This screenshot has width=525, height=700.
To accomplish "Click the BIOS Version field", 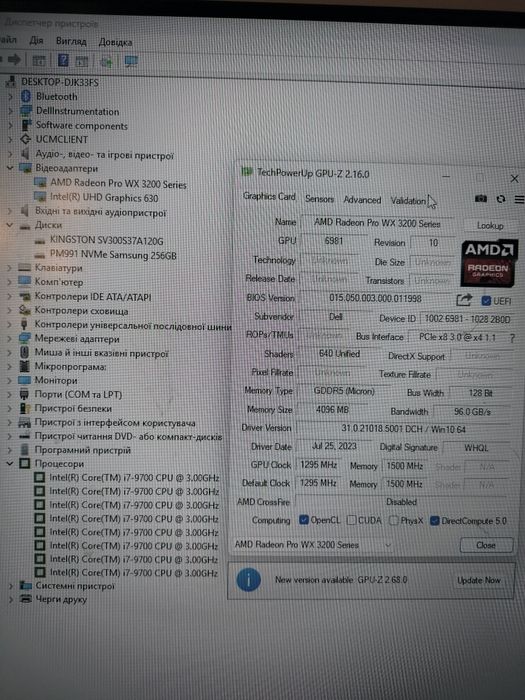I will (375, 298).
